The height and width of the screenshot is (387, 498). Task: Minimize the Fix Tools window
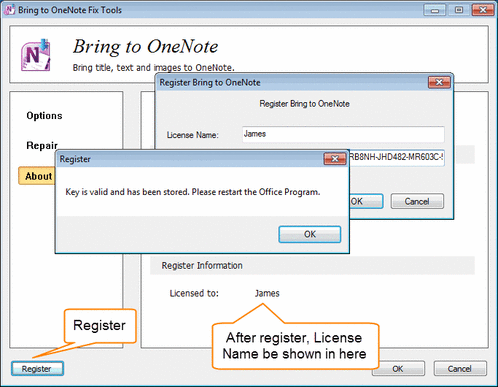click(434, 10)
